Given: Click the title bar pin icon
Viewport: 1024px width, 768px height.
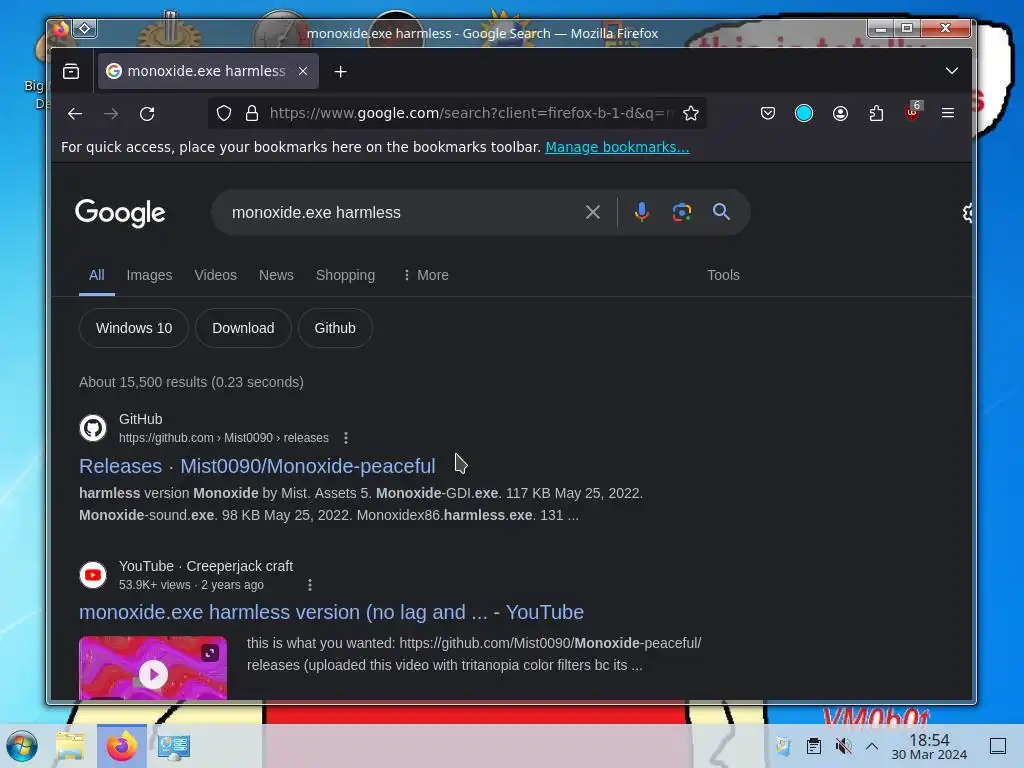Looking at the screenshot, I should click(85, 29).
